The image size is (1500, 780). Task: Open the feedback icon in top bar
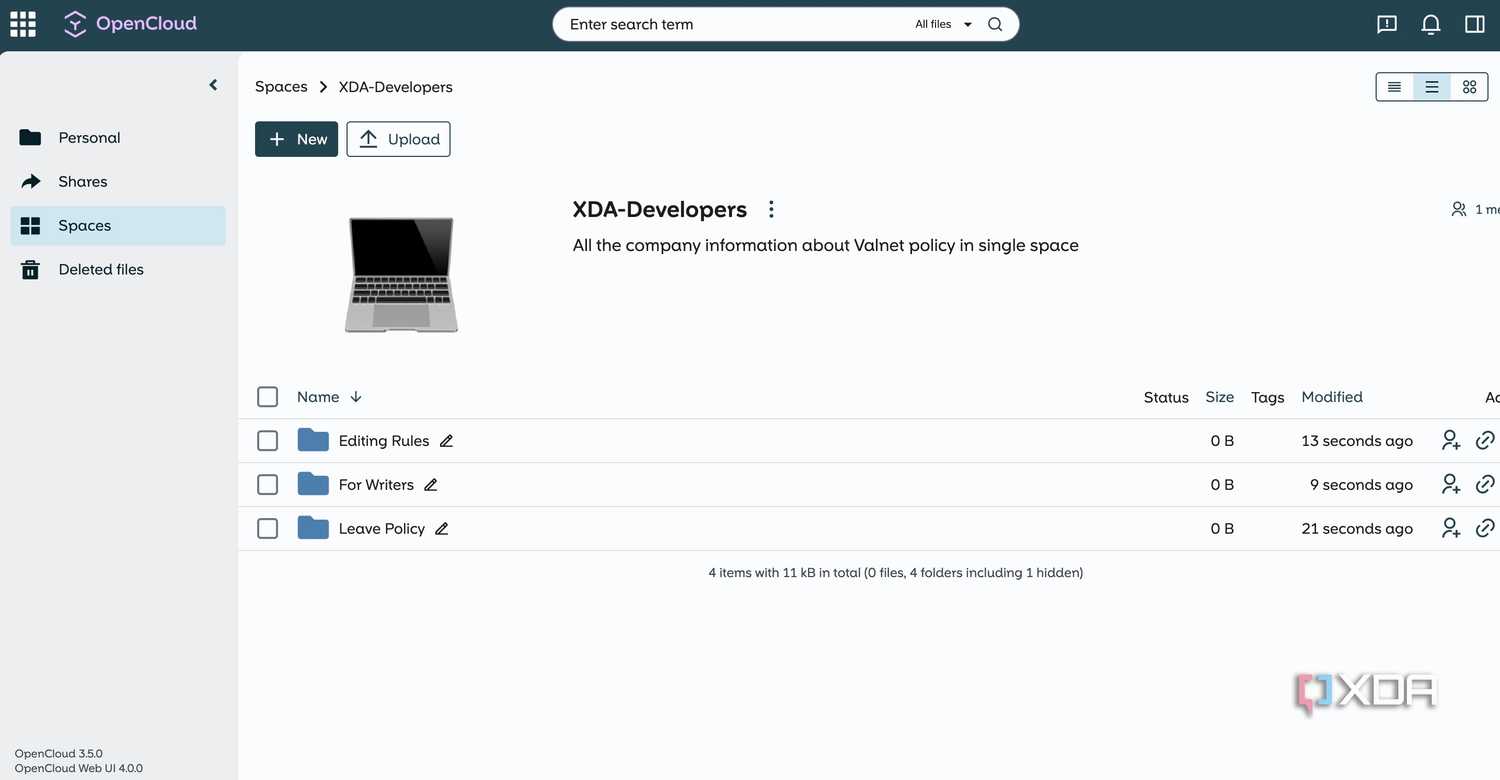point(1387,24)
